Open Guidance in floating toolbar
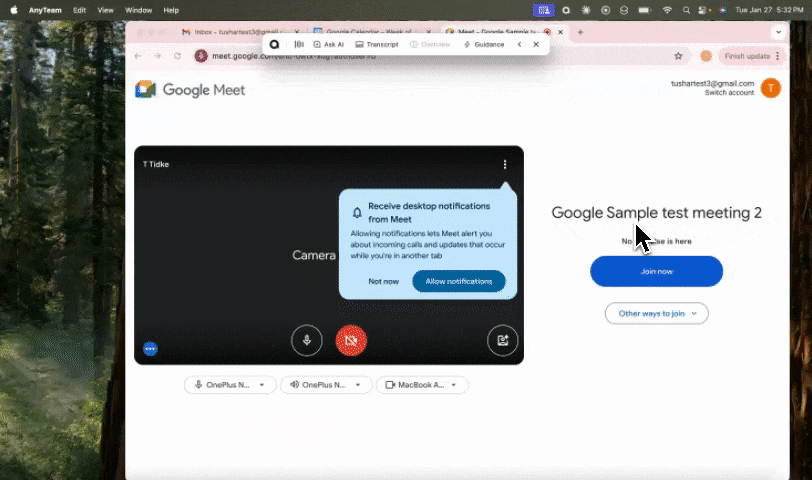This screenshot has height=480, width=812. coord(484,45)
